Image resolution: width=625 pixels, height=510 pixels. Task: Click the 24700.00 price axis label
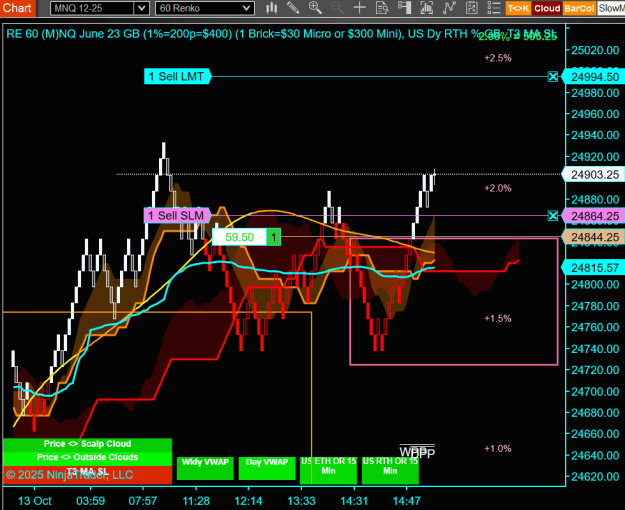[x=595, y=392]
